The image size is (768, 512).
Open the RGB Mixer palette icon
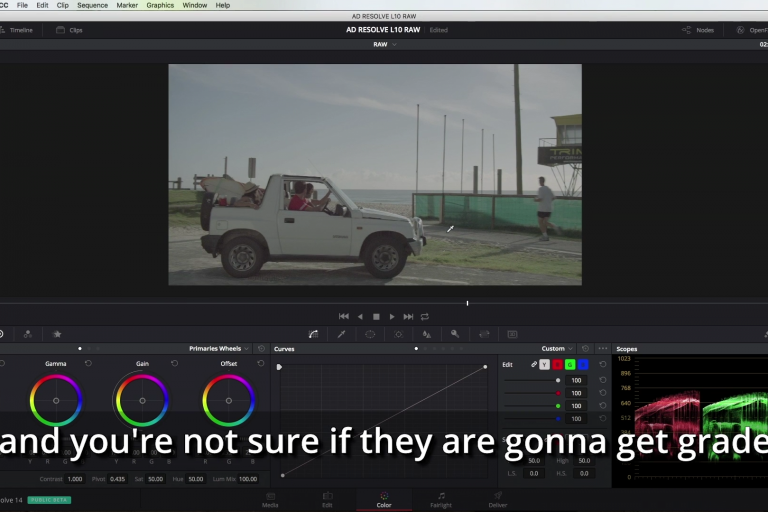tap(28, 334)
